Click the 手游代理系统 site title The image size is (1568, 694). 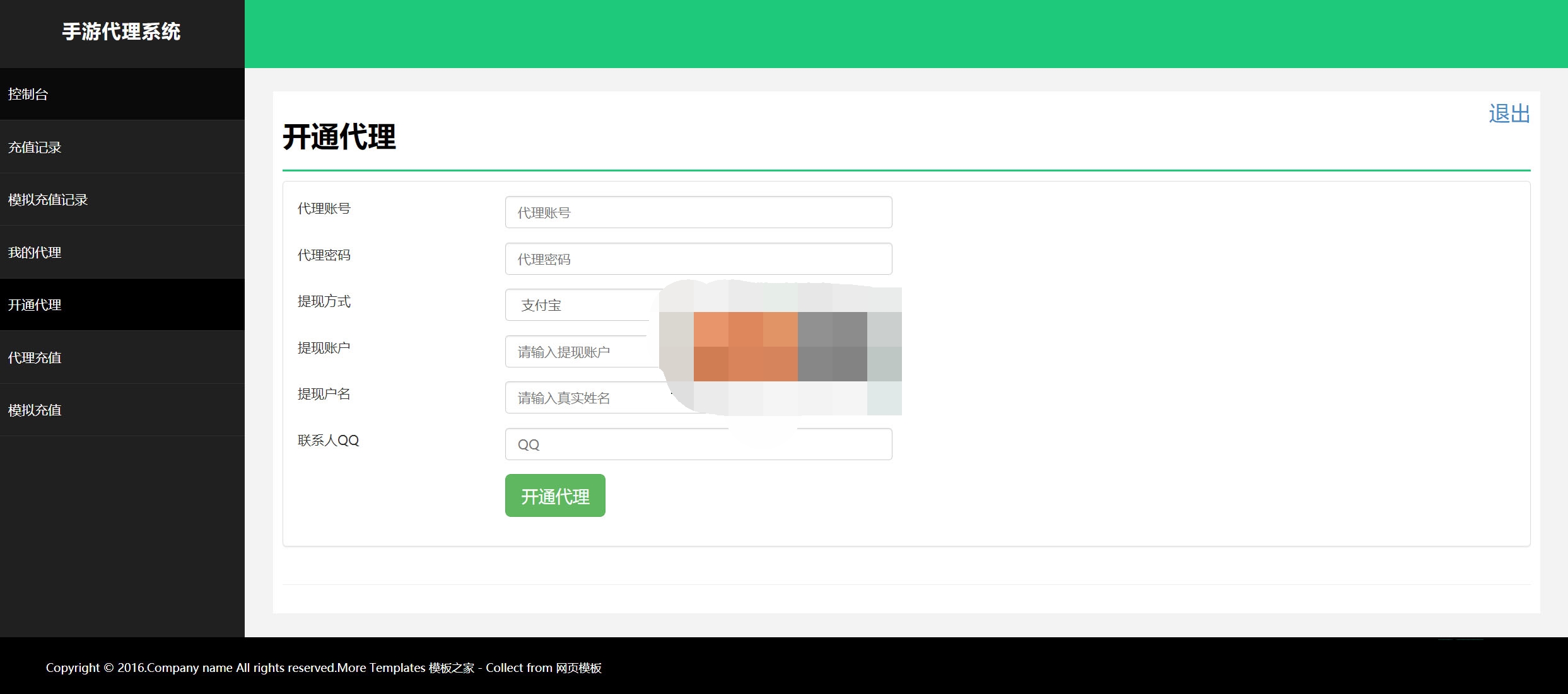pyautogui.click(x=121, y=32)
